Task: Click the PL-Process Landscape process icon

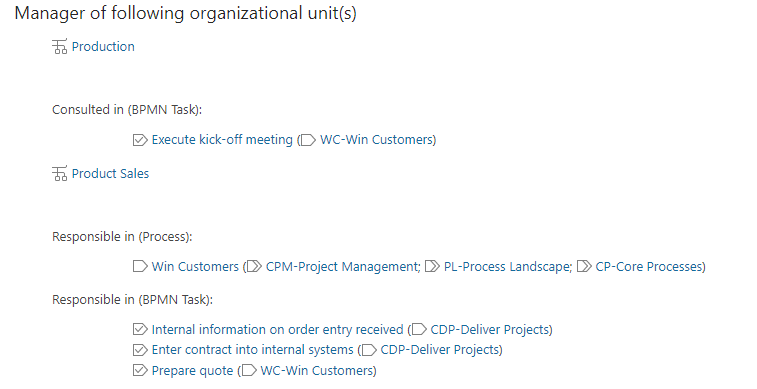Action: (432, 266)
